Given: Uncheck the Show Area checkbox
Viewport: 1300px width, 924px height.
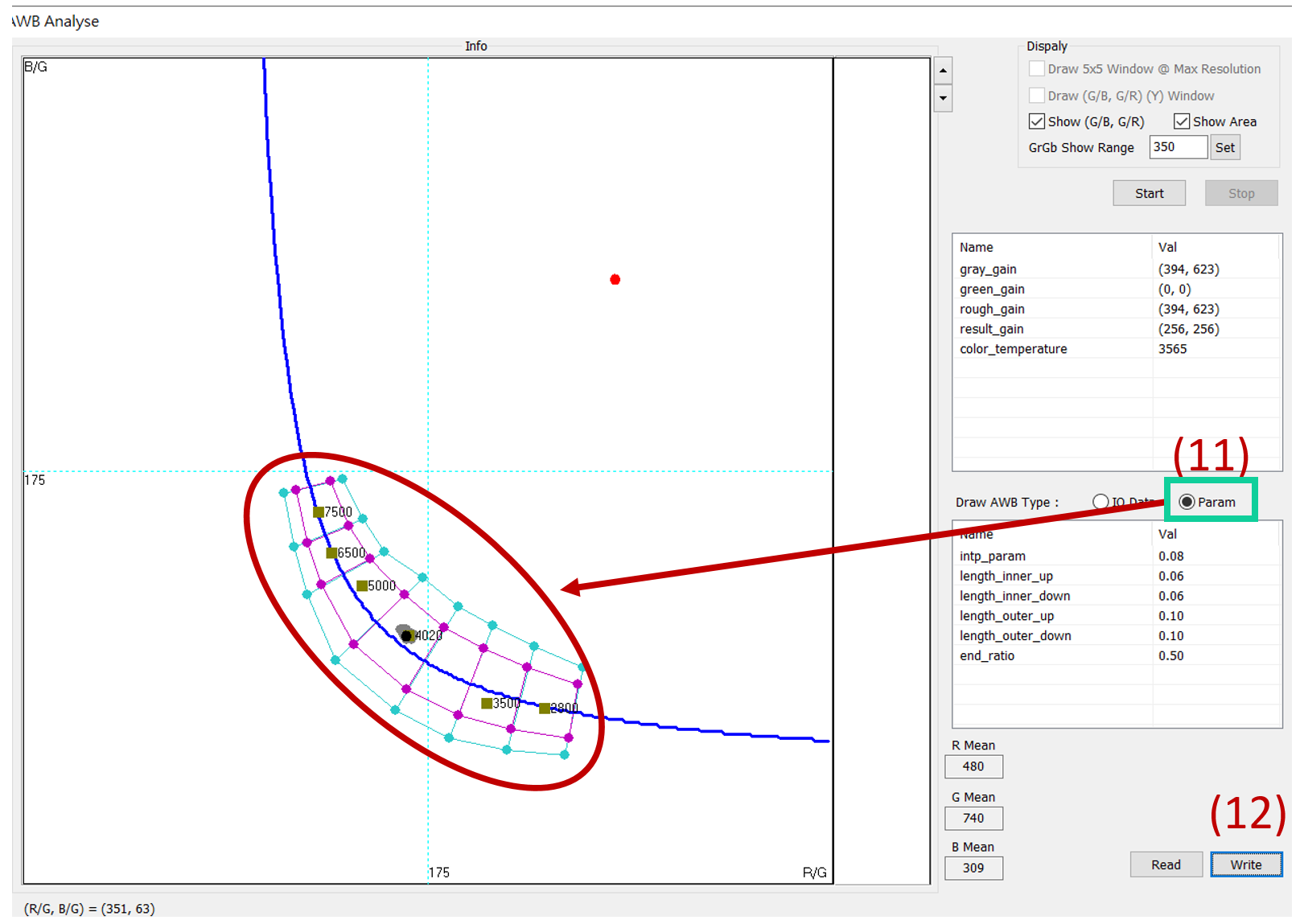Looking at the screenshot, I should pos(1182,121).
